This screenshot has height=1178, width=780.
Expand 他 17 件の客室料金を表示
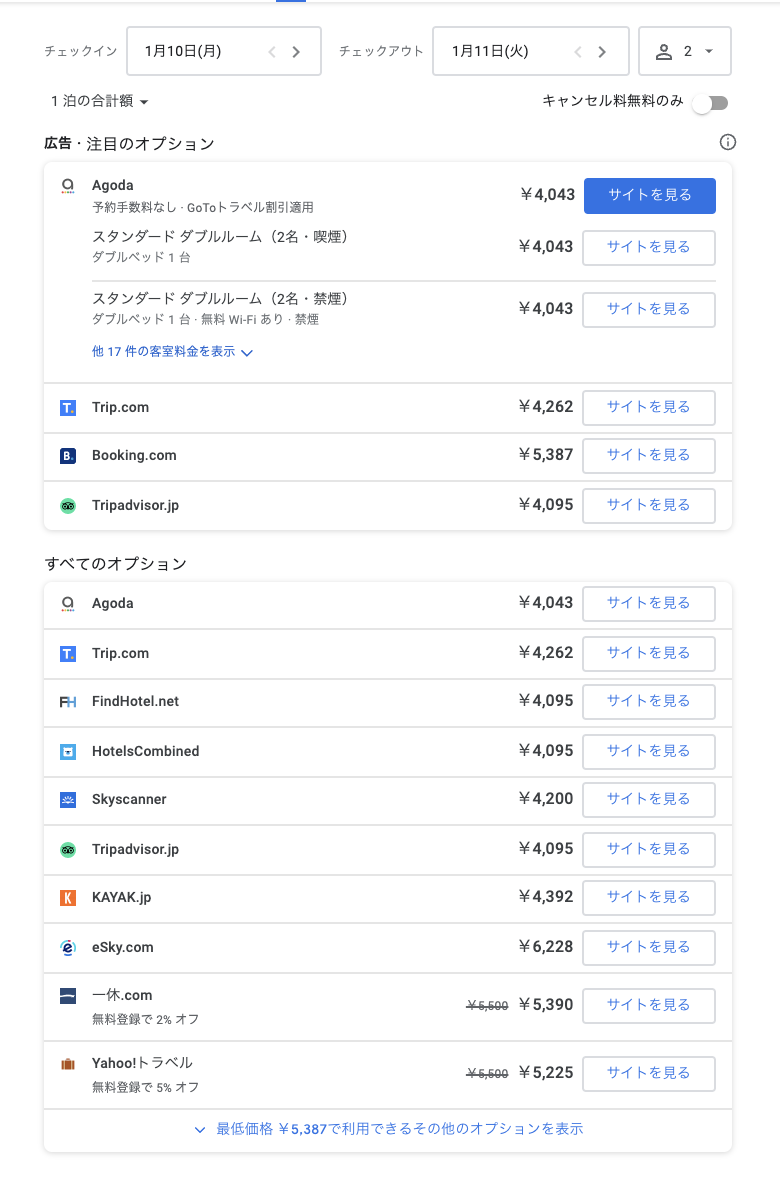(x=172, y=352)
